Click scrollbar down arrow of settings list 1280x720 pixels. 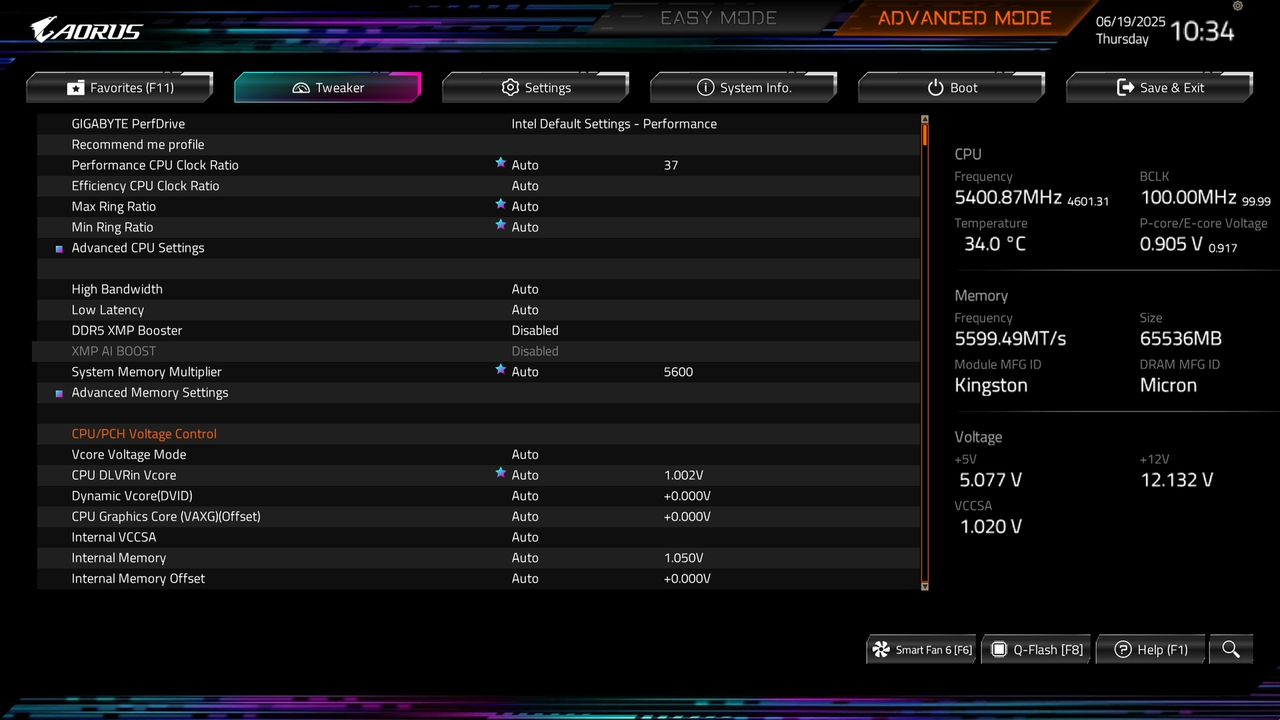(925, 585)
